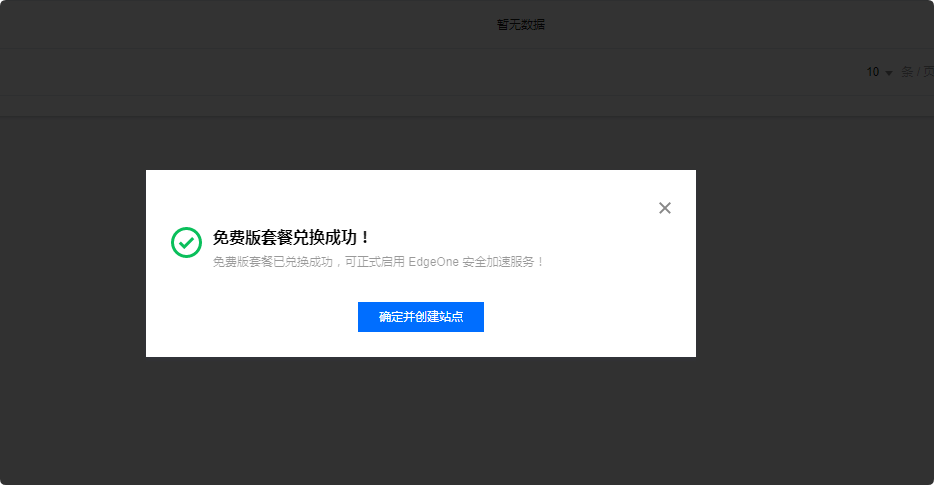This screenshot has height=485, width=934.
Task: Close the redemption success dialog
Action: tap(665, 208)
